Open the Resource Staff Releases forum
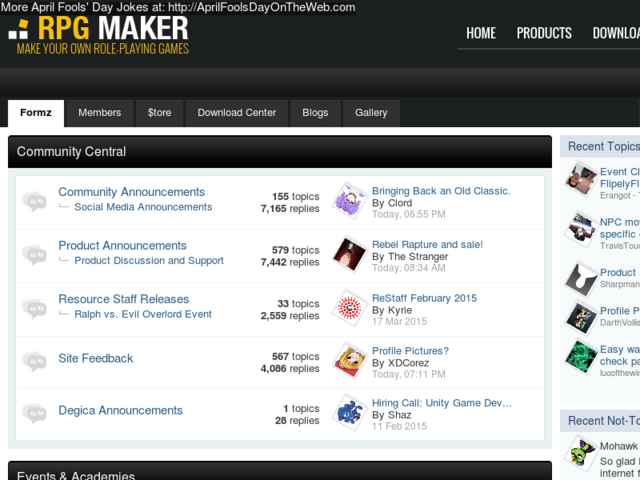The height and width of the screenshot is (480, 640). 124,299
